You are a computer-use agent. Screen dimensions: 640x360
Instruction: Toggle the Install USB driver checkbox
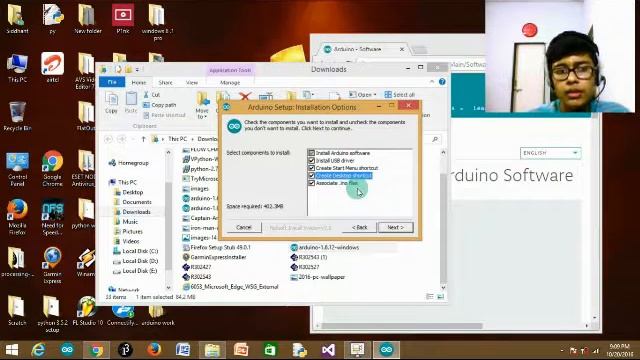[x=311, y=160]
